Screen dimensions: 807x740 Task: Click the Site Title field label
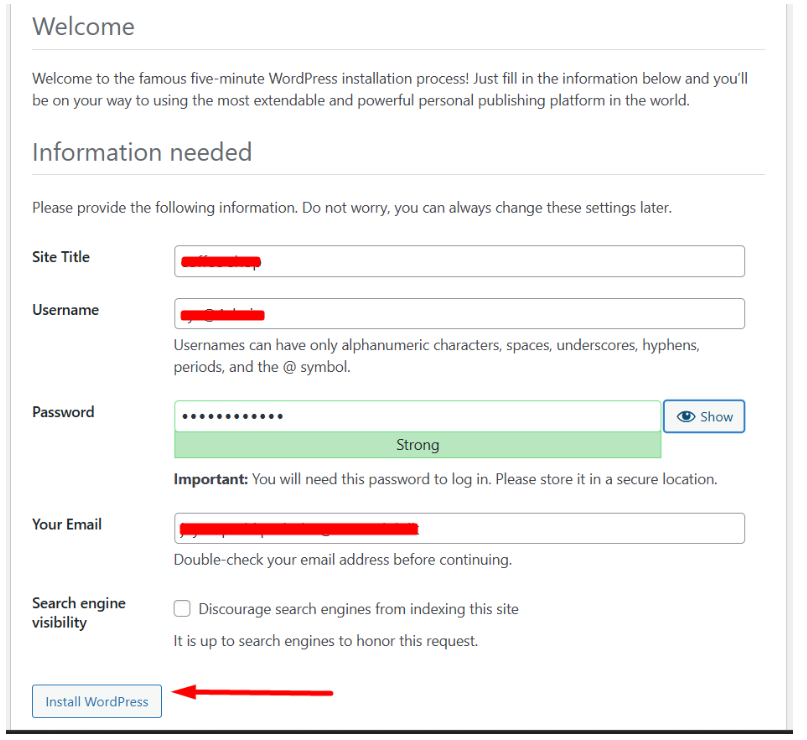[x=61, y=257]
